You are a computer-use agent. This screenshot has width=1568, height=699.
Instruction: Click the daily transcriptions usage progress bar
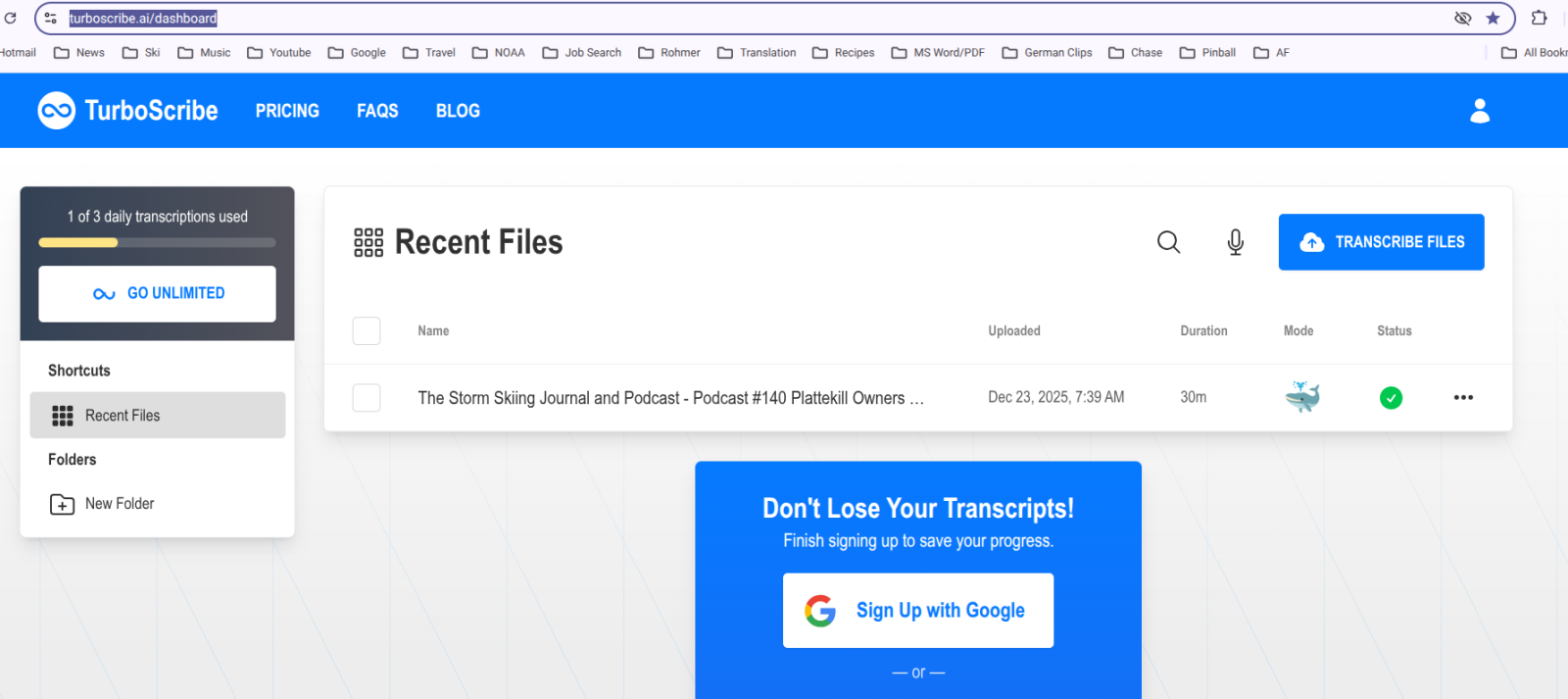[157, 242]
